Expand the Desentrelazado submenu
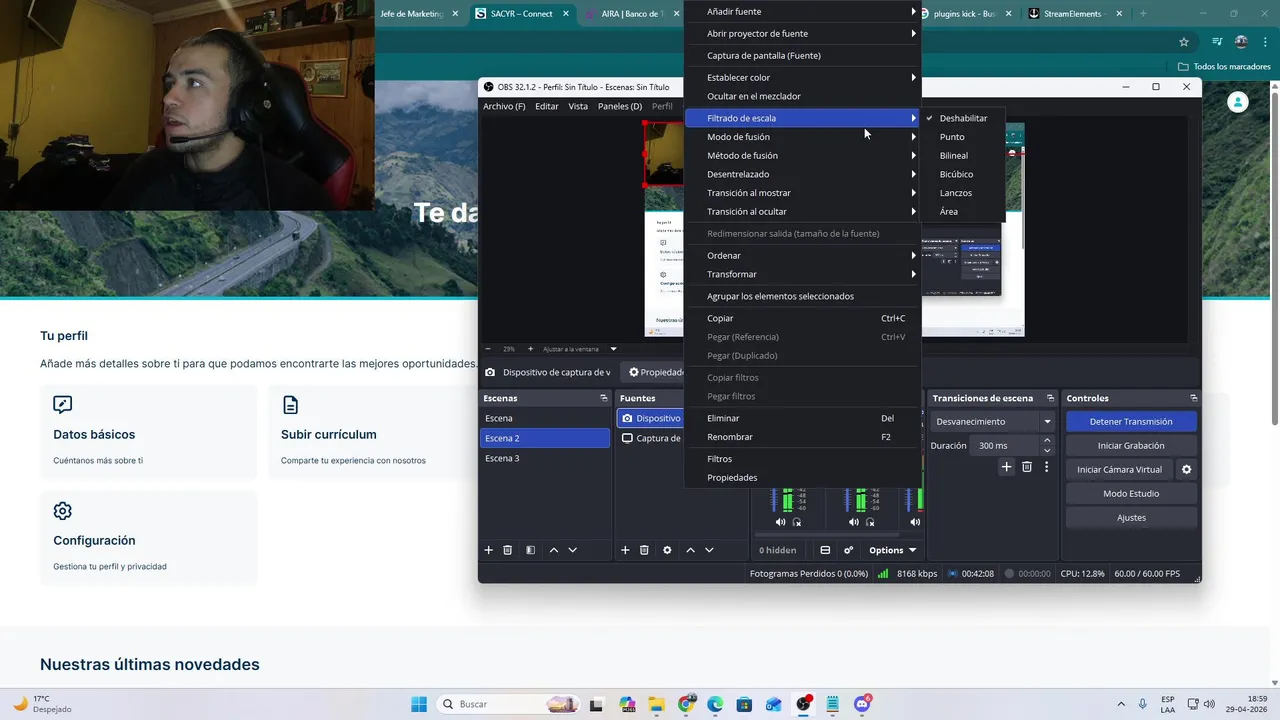 [802, 174]
